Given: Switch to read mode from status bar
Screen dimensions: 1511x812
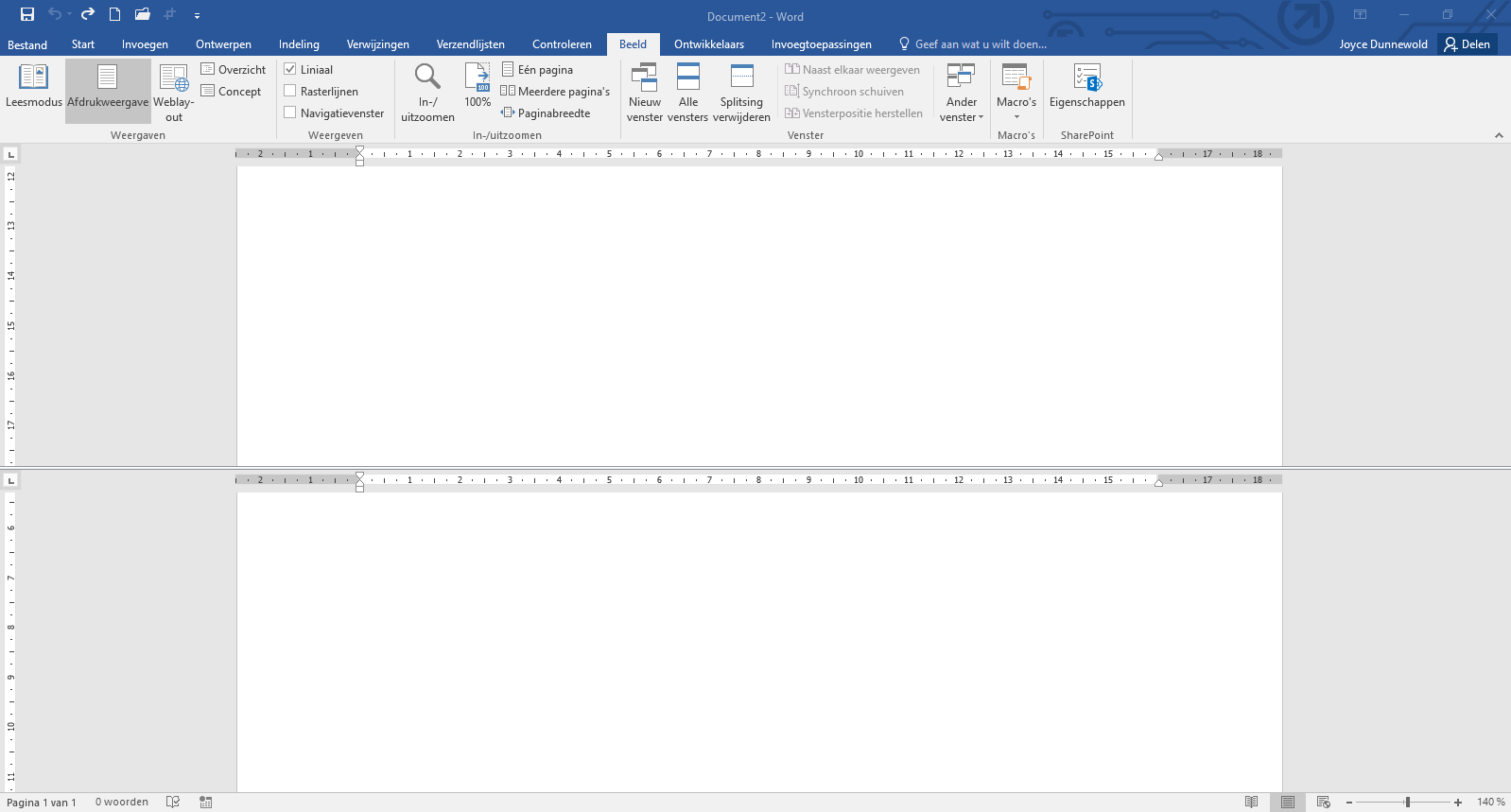Looking at the screenshot, I should pyautogui.click(x=1251, y=802).
